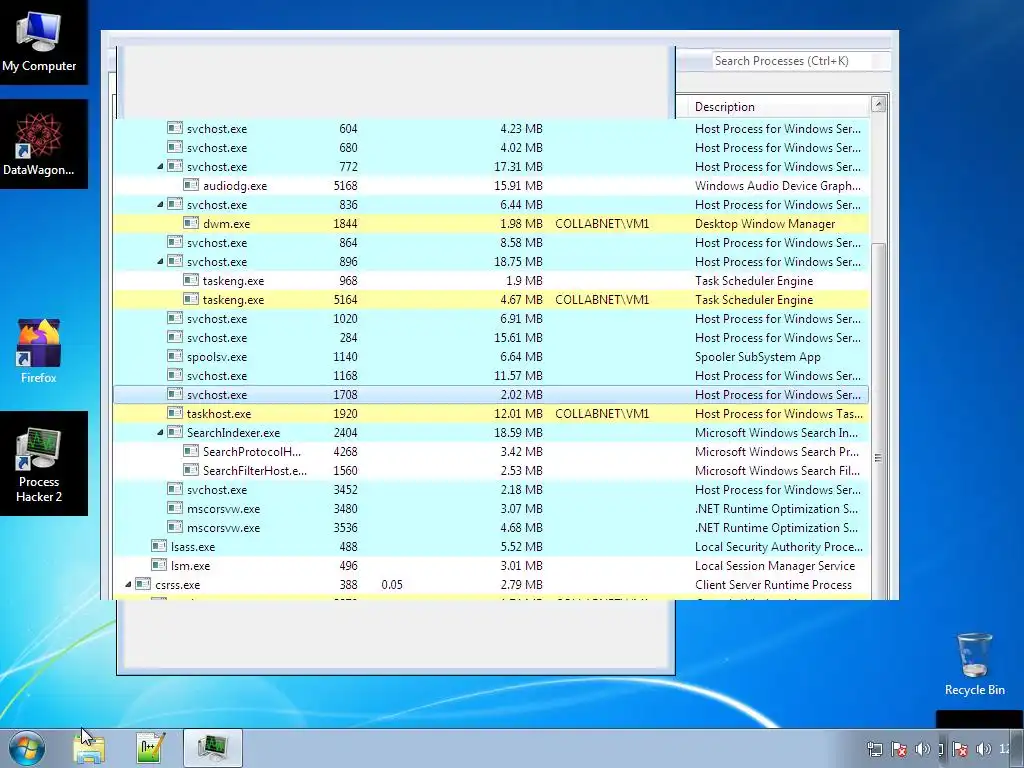Click the Search Processes input box

pyautogui.click(x=801, y=61)
